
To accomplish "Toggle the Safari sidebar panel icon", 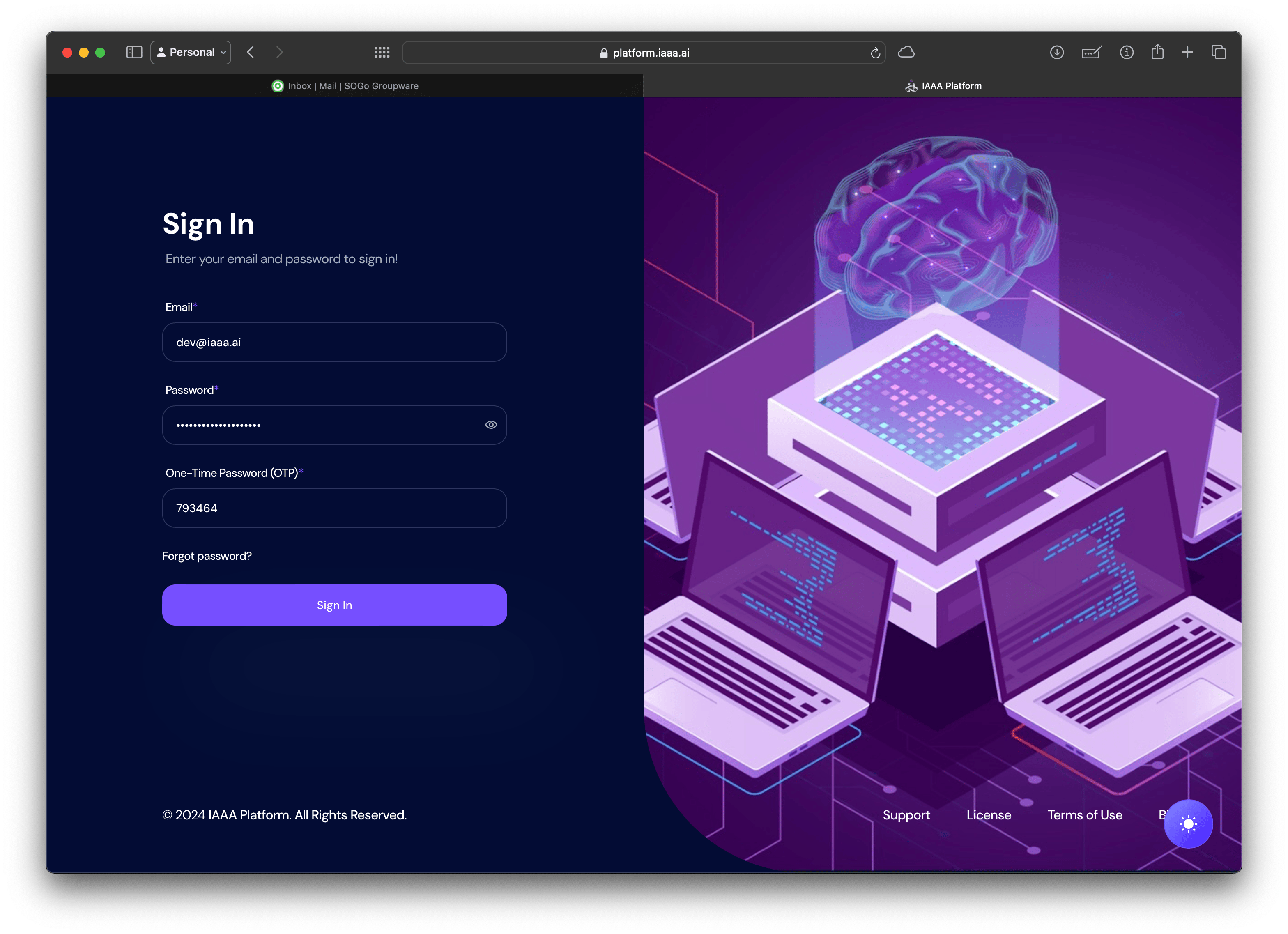I will click(x=134, y=52).
